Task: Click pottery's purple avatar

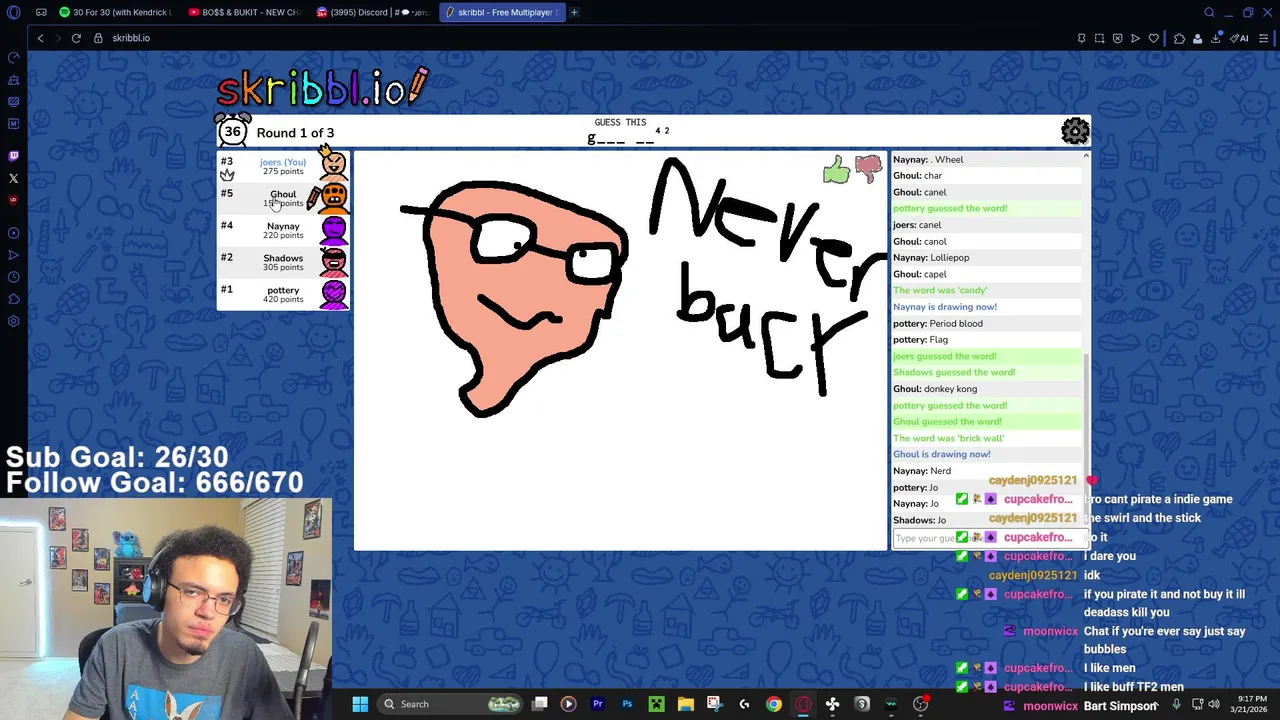Action: point(334,294)
